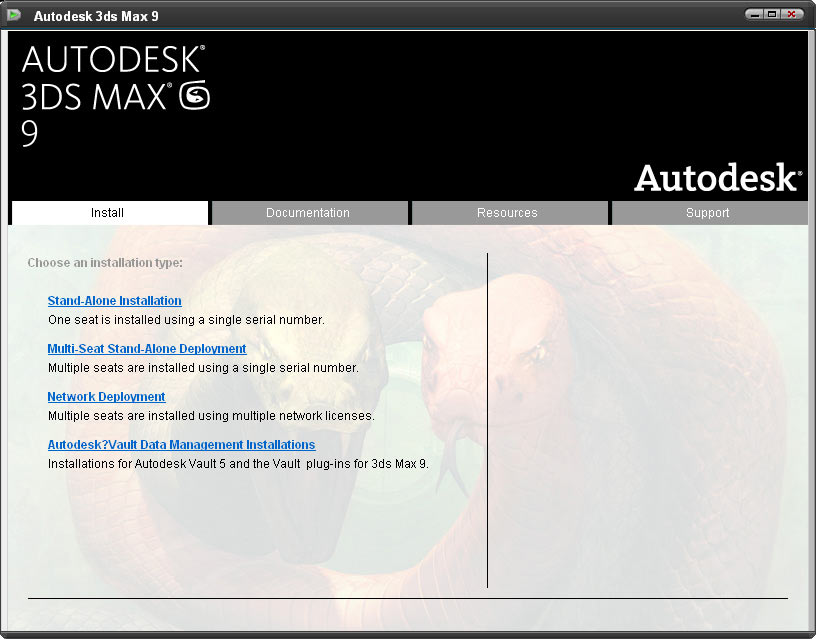Choose Multi-Seat Stand-Alone Deployment link
This screenshot has width=816, height=639.
(x=147, y=349)
